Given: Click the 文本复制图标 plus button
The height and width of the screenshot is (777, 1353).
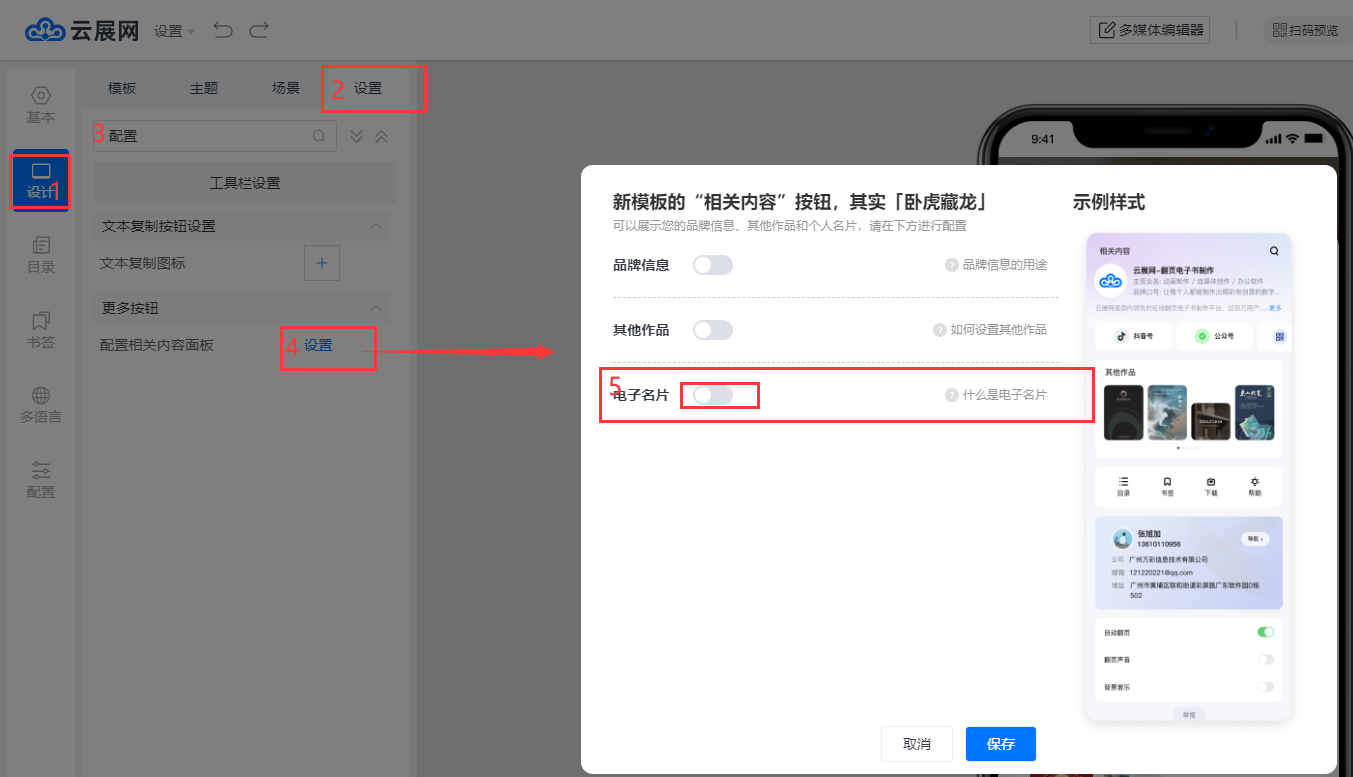Looking at the screenshot, I should 322,263.
